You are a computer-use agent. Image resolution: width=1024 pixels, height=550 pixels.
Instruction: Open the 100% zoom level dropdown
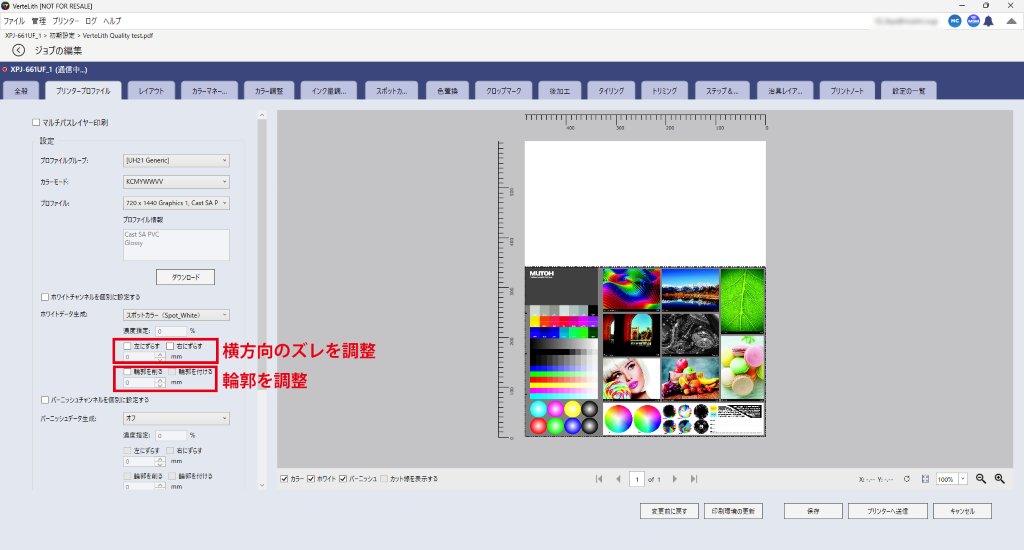click(x=963, y=479)
